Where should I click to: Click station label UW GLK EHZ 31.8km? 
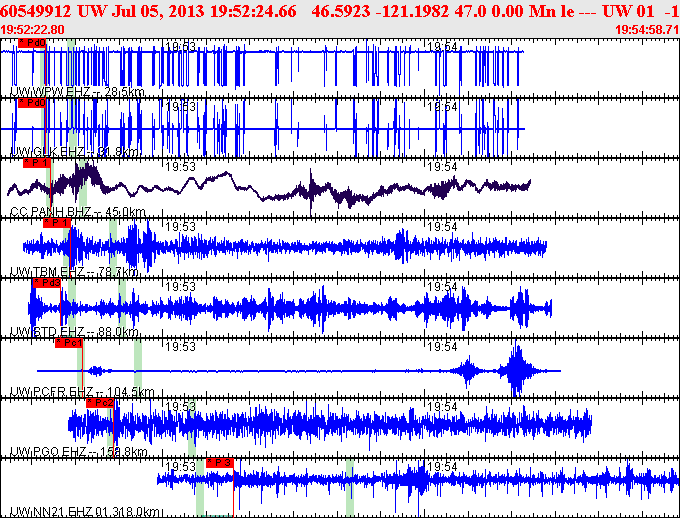75,152
